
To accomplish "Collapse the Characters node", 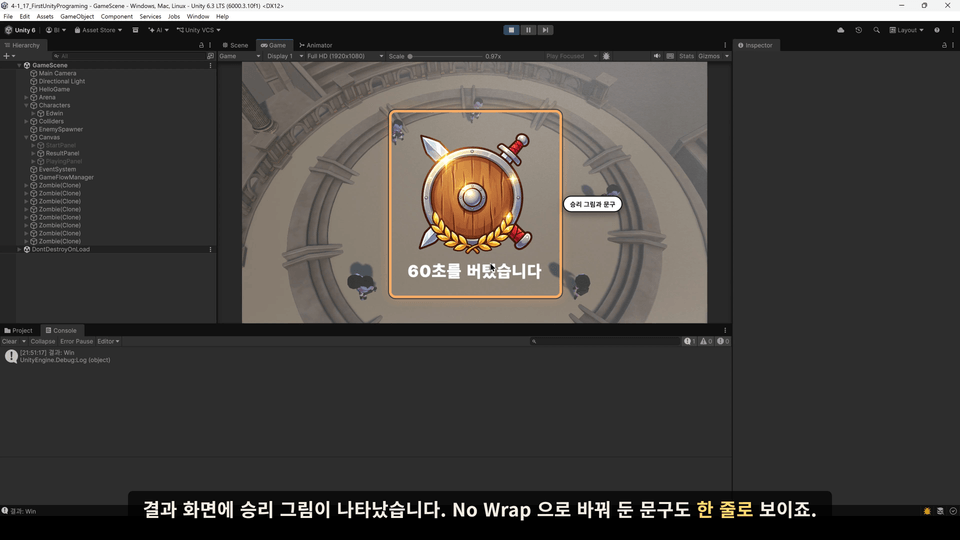I will 26,105.
